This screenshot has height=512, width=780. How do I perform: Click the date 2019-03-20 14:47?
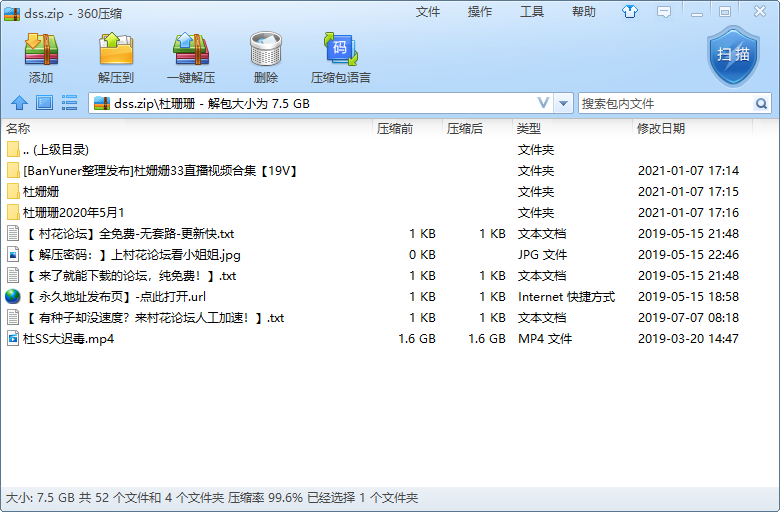coord(688,339)
